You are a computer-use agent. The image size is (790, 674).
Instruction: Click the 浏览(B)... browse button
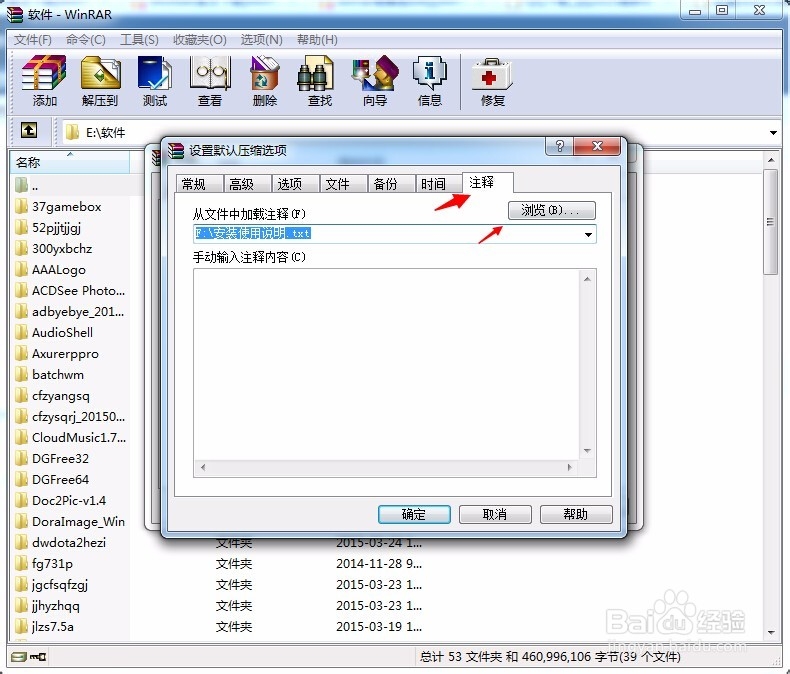pos(551,210)
